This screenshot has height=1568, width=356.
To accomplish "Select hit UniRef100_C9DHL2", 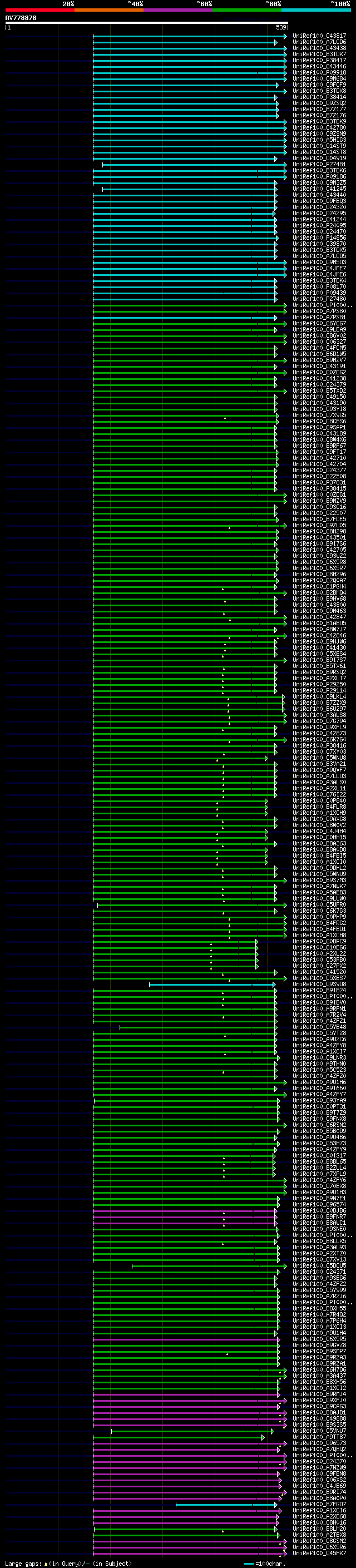I will click(319, 867).
